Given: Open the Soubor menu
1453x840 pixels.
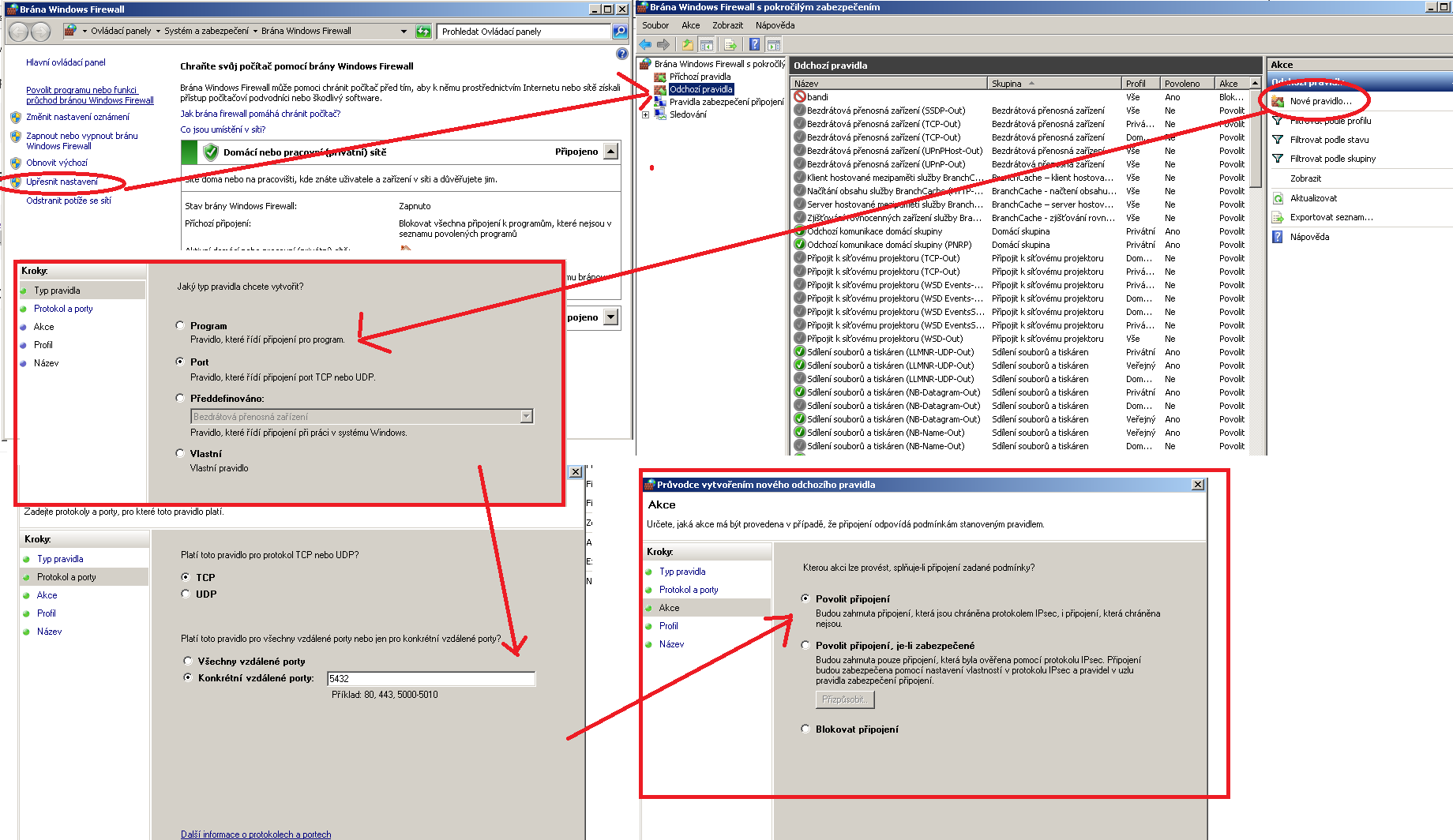Looking at the screenshot, I should 655,25.
